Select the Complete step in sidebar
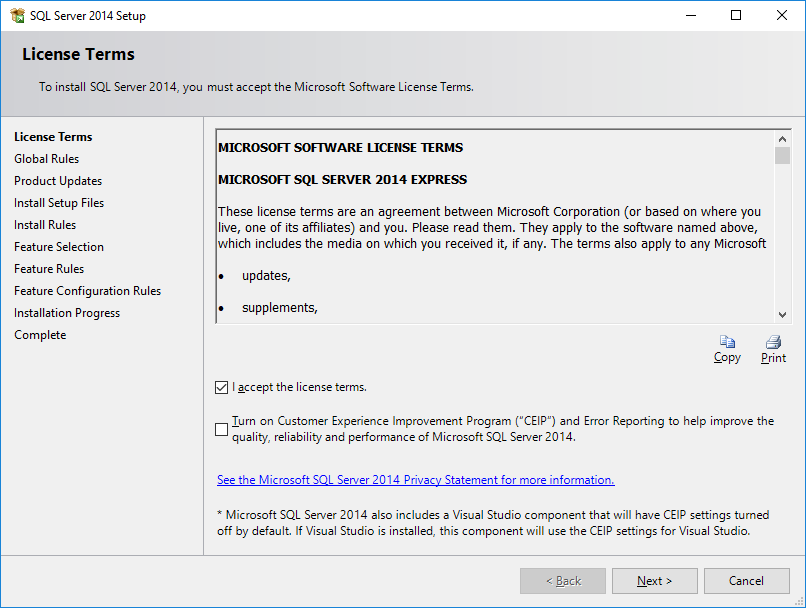The image size is (806, 608). 40,334
